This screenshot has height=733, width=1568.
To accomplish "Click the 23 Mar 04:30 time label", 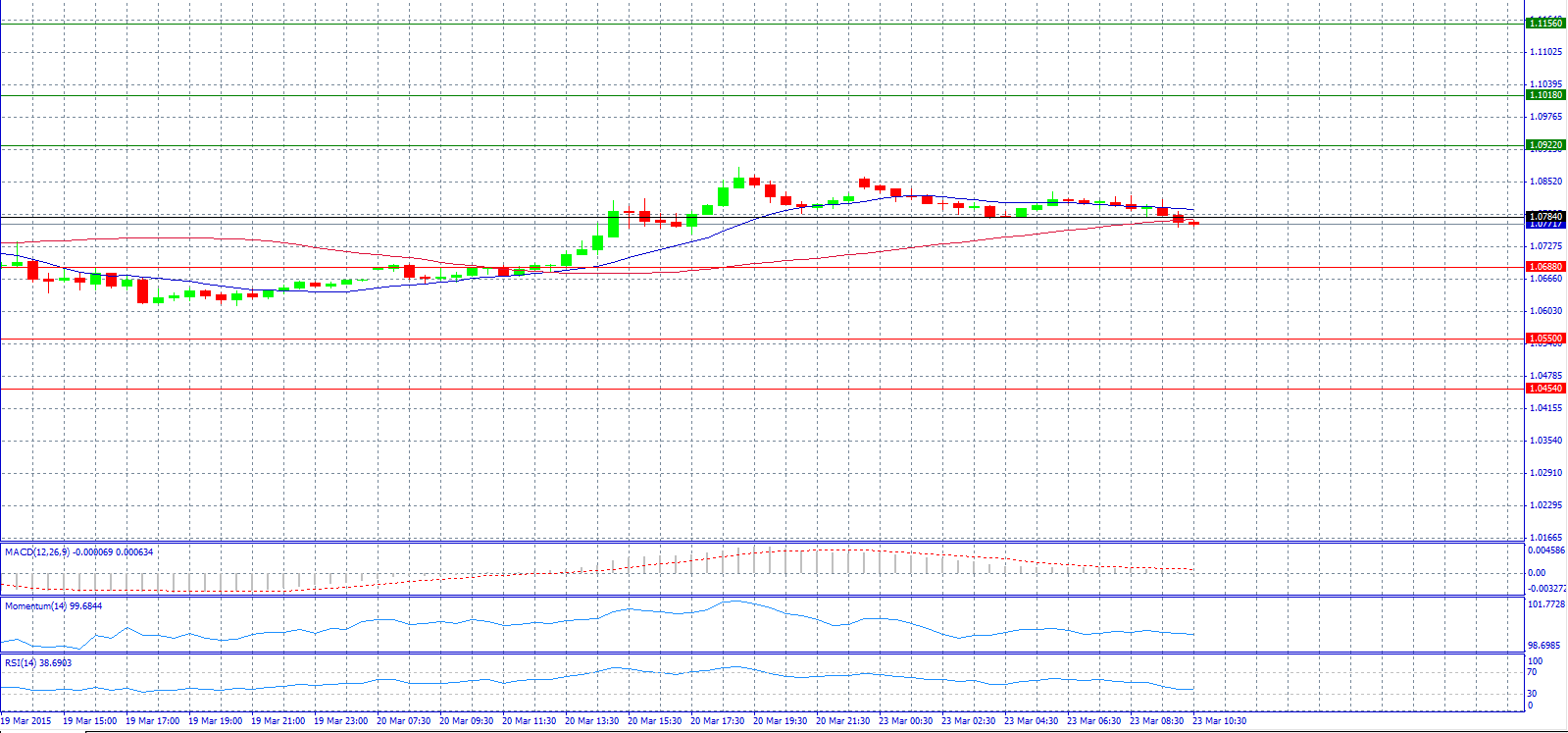I will click(1032, 721).
